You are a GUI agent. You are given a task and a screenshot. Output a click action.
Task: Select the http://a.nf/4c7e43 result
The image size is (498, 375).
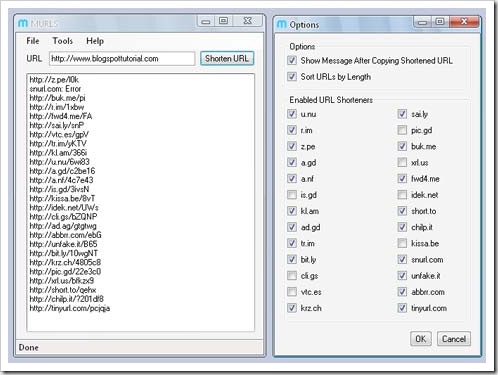tap(61, 180)
